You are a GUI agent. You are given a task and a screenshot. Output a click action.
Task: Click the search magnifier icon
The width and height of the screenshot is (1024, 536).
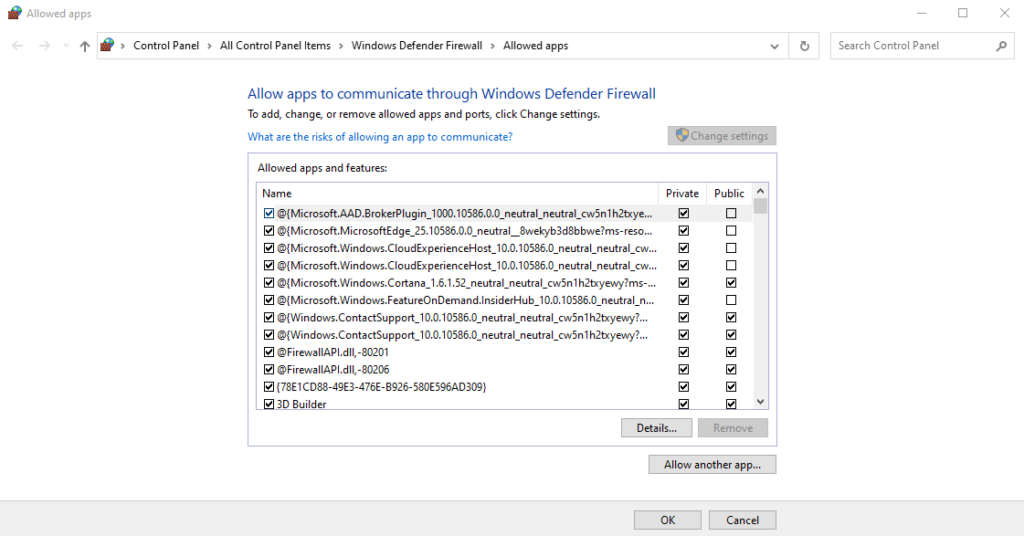point(1001,46)
